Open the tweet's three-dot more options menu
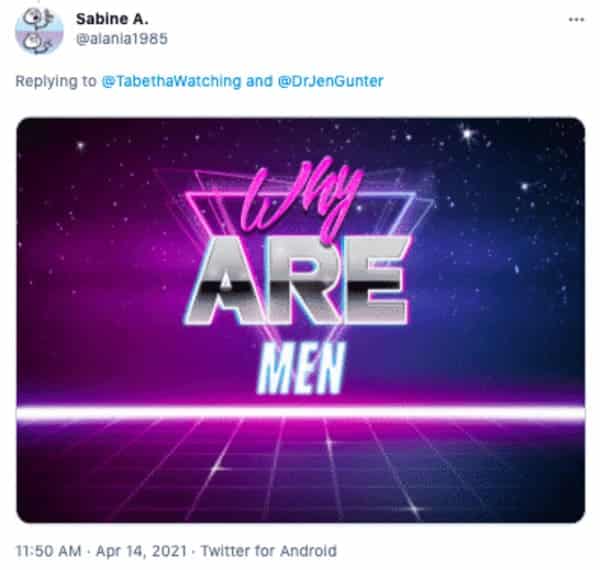 576,20
